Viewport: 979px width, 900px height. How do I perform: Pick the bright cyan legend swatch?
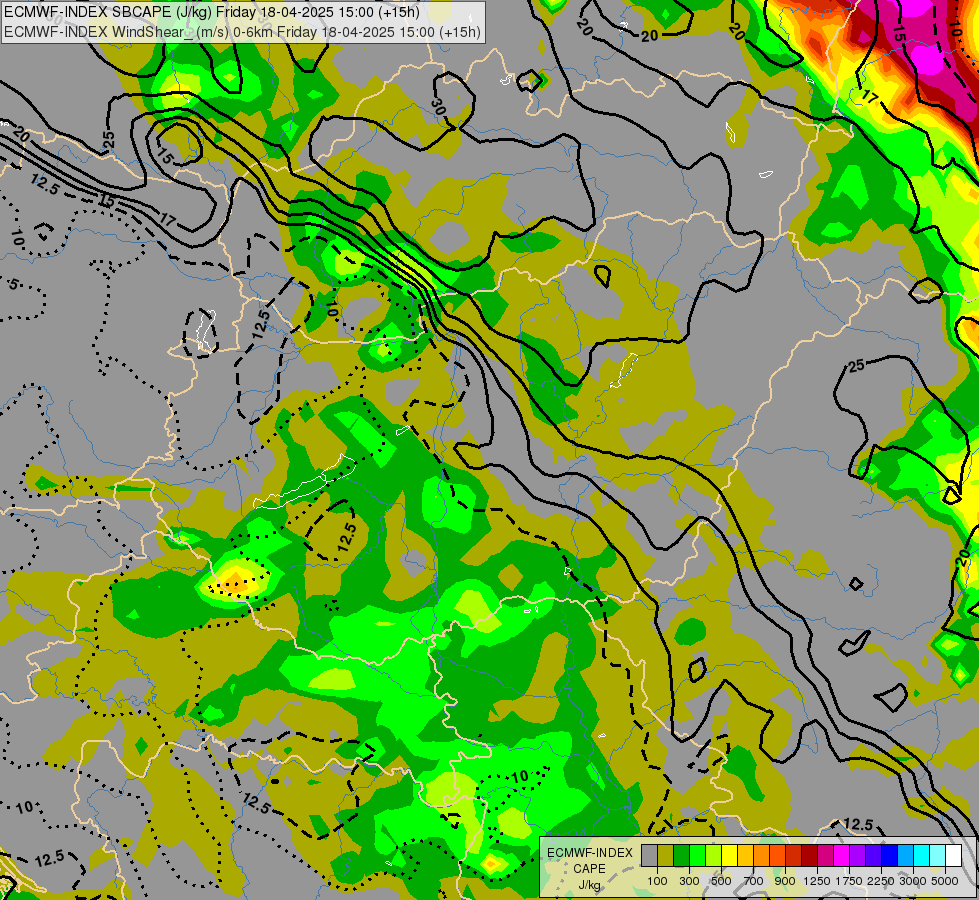click(921, 856)
